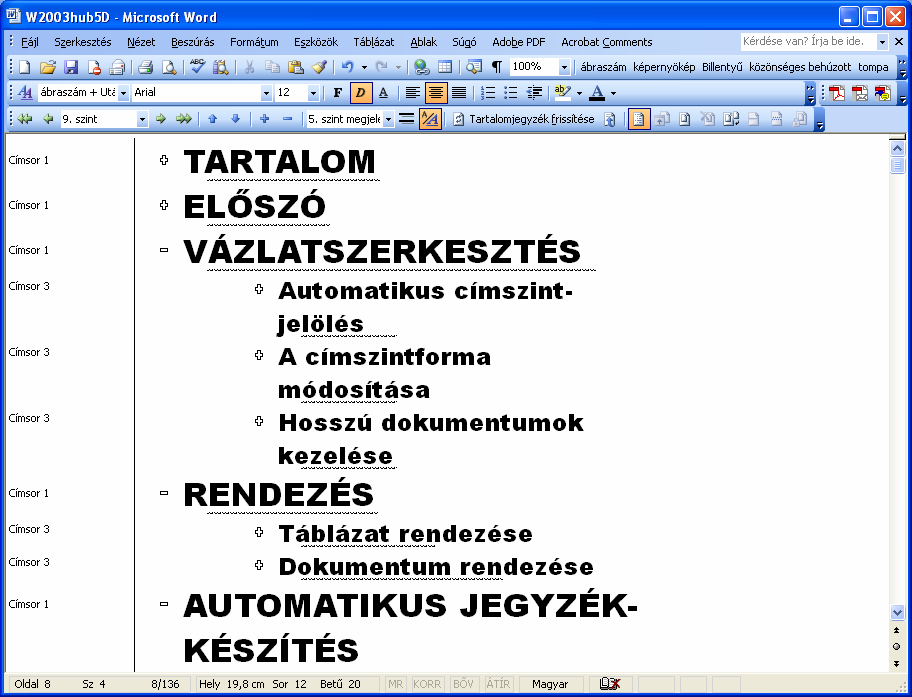Image resolution: width=912 pixels, height=697 pixels.
Task: Activate the Format Painter brush
Action: tap(319, 67)
